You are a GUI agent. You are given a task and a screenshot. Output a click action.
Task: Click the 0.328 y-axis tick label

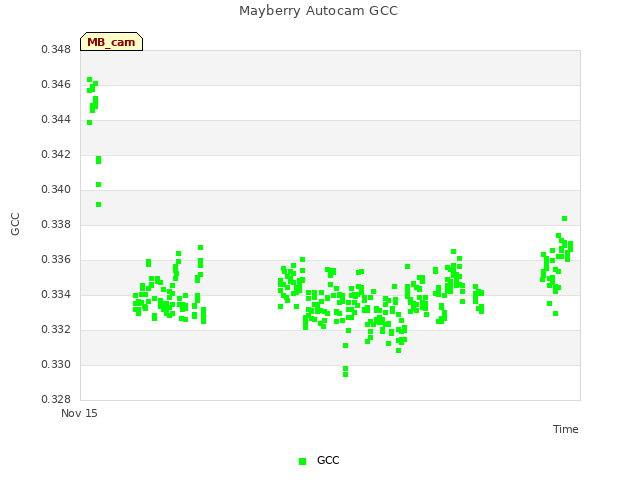point(56,399)
